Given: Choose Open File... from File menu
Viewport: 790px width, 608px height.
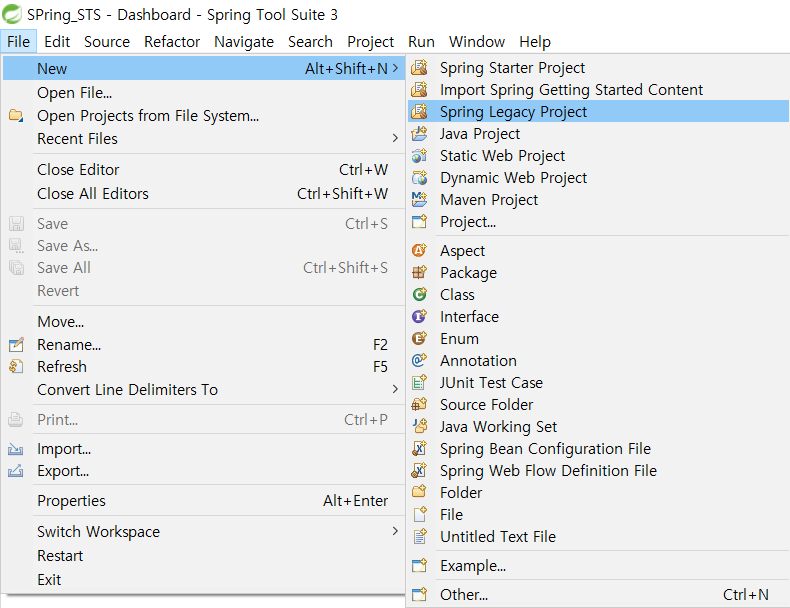Looking at the screenshot, I should pos(204,93).
